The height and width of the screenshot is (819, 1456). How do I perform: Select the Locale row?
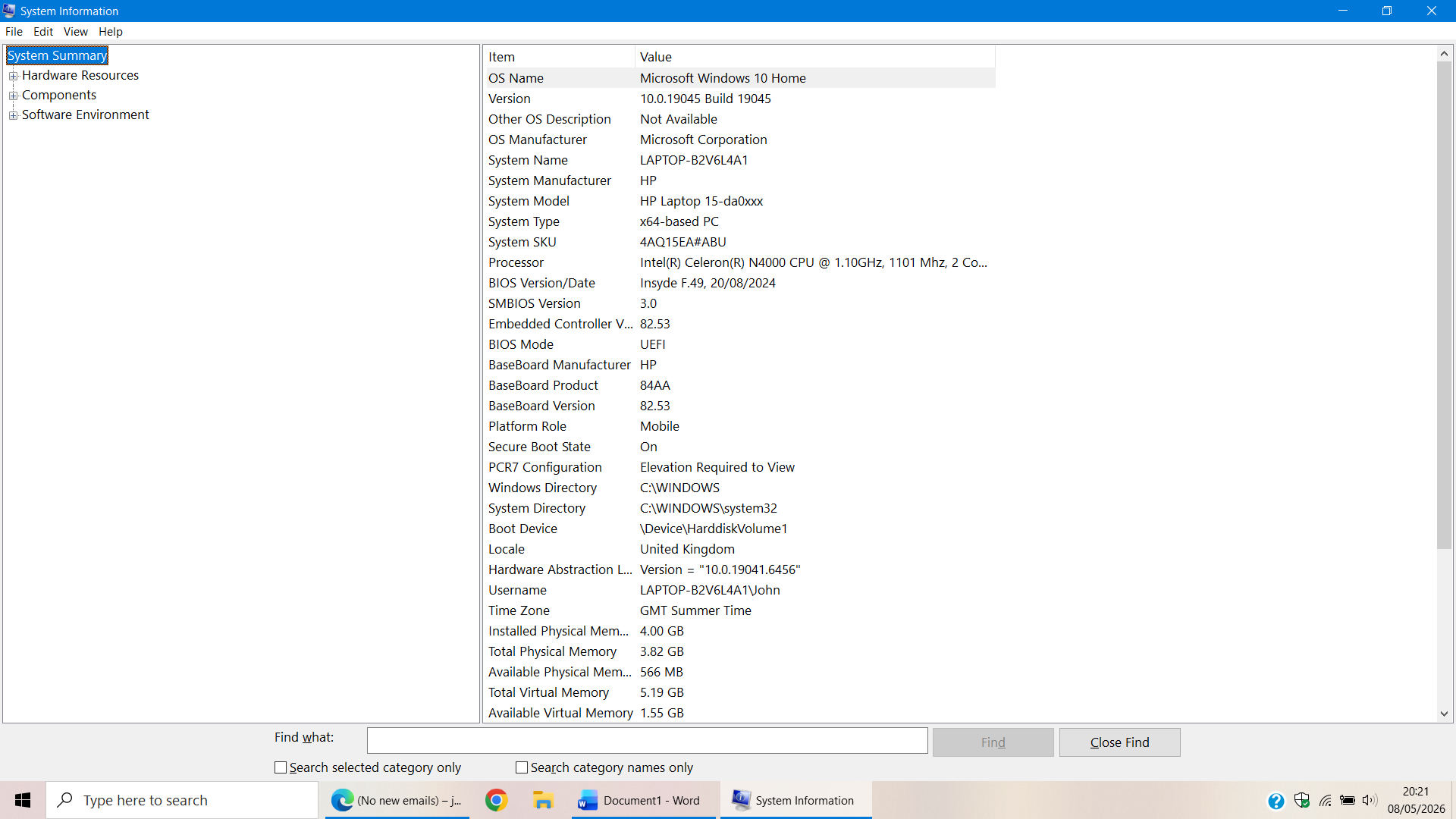[x=740, y=549]
